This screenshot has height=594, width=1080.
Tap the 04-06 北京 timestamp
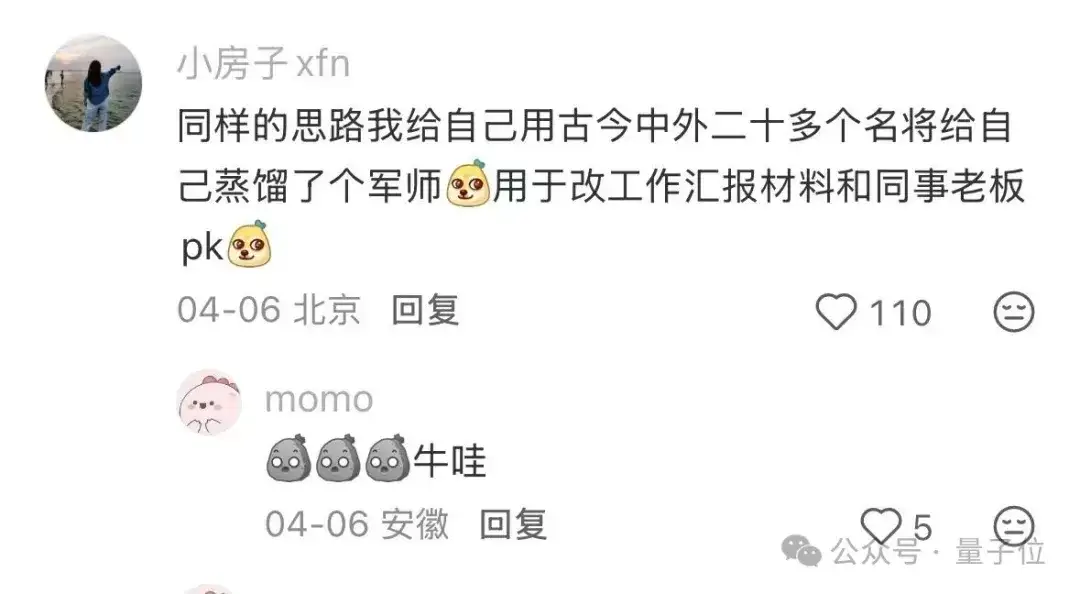[269, 310]
